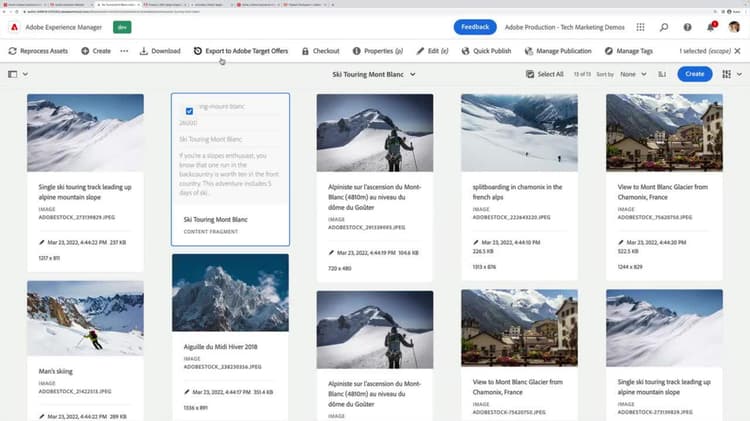Uncheck the Ski Touring Mont Blanc card
750x421 pixels.
pyautogui.click(x=189, y=110)
